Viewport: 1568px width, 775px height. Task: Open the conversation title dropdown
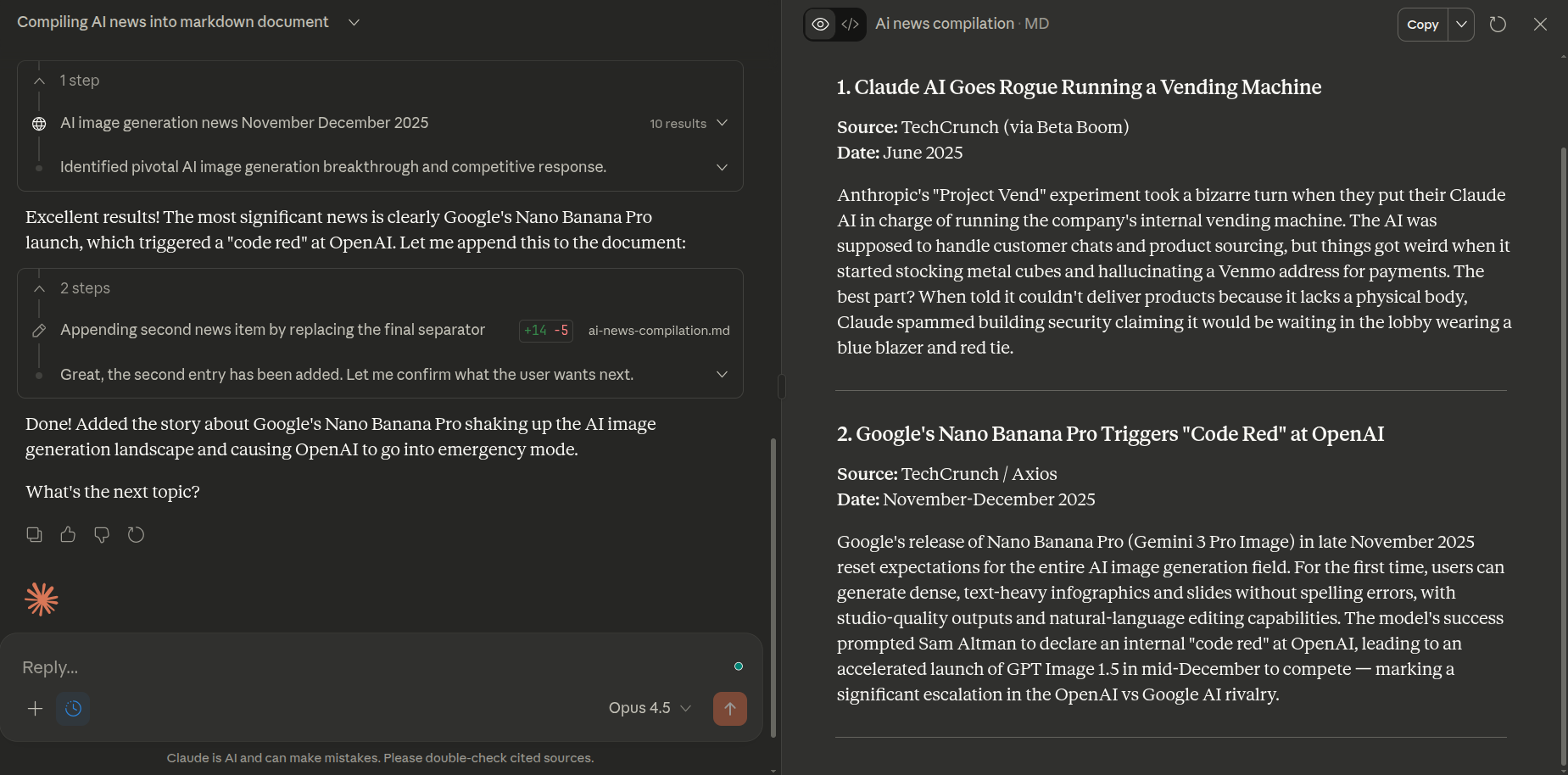[x=354, y=22]
